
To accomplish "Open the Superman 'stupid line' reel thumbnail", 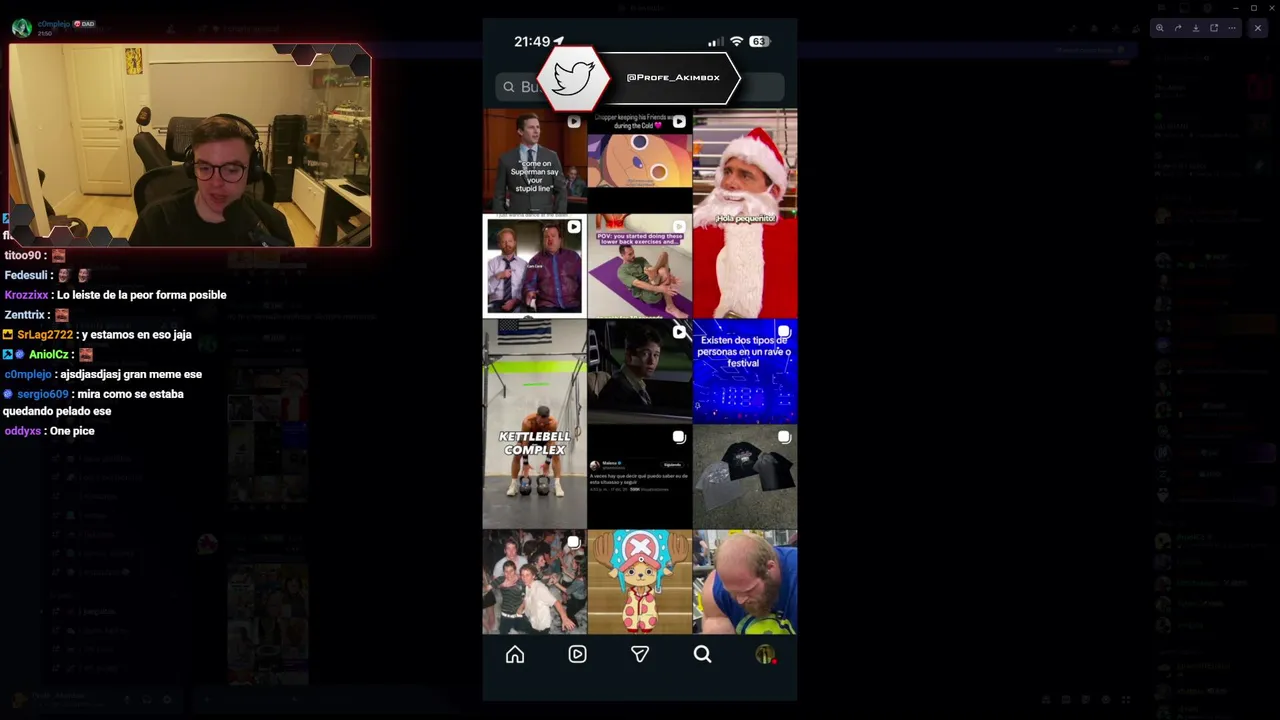I will click(534, 160).
